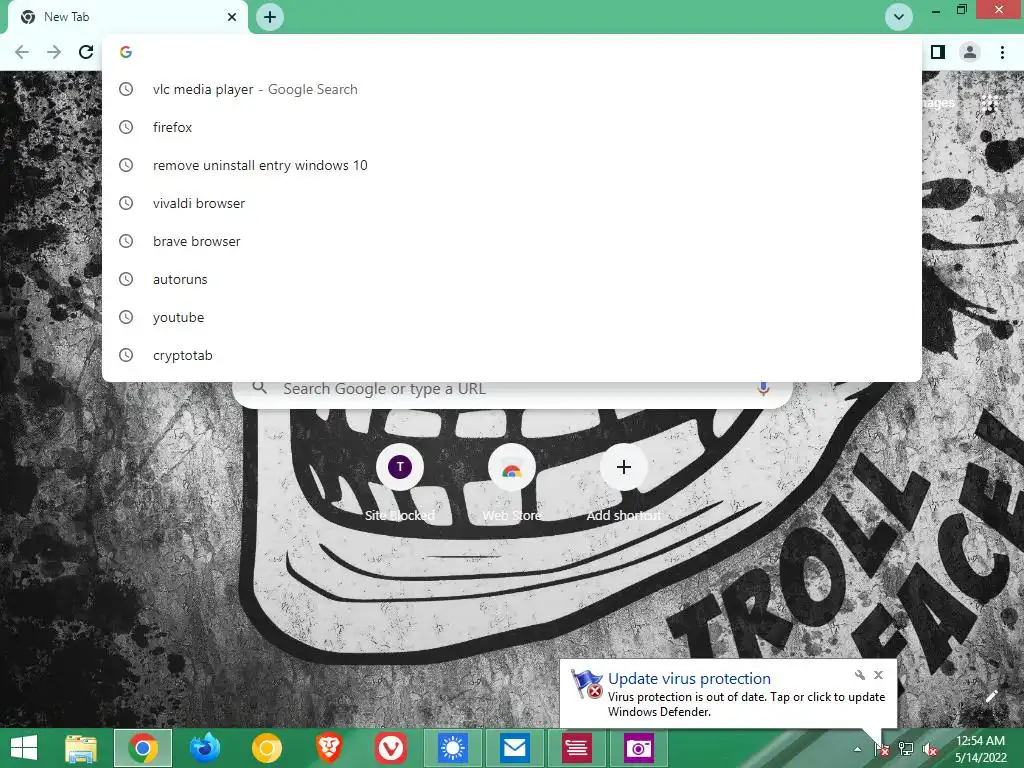Click the muted volume tray icon
Screen dimensions: 1024x768
click(x=930, y=749)
